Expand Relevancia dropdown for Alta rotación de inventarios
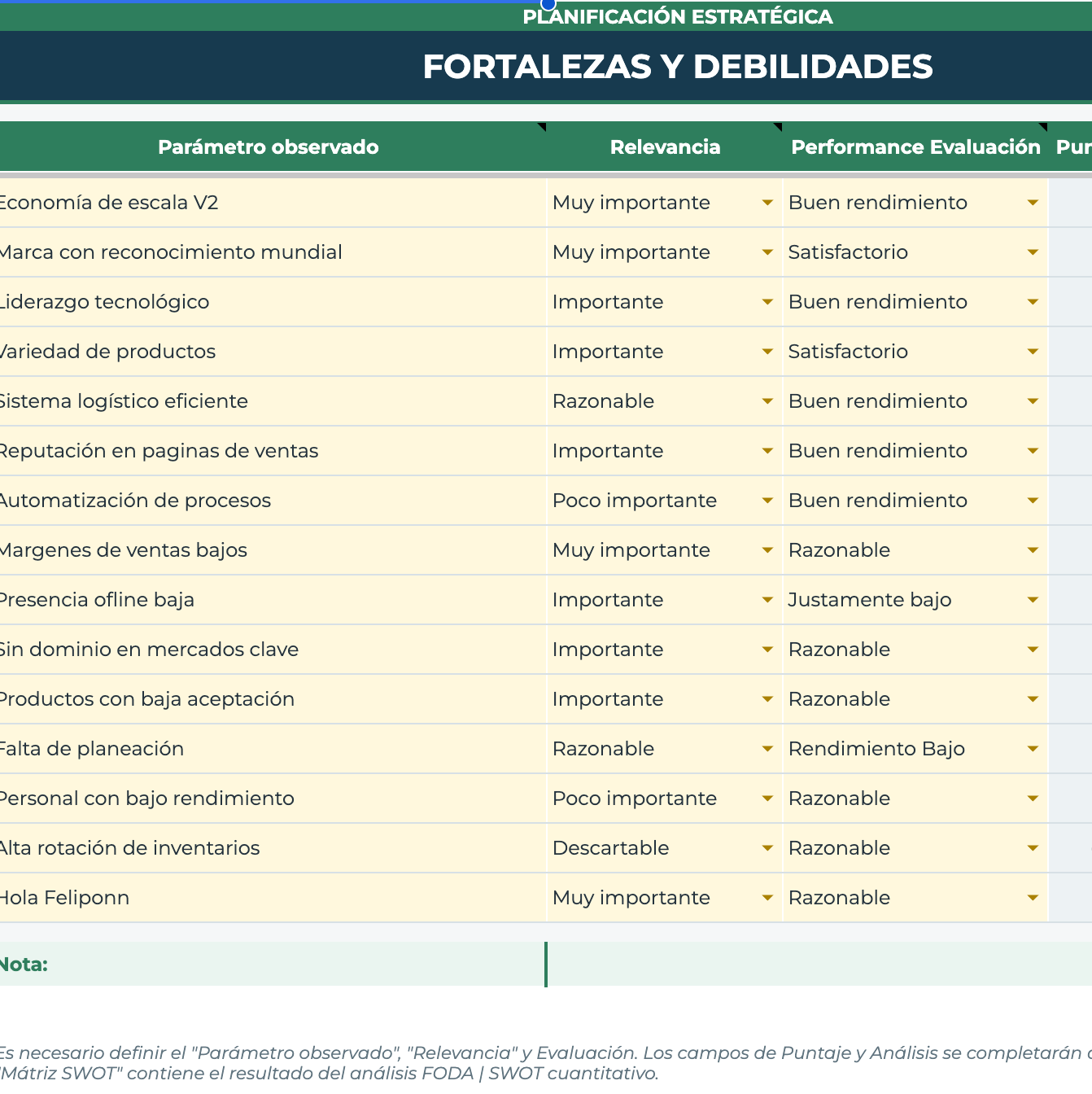The height and width of the screenshot is (1094, 1092). 767,848
